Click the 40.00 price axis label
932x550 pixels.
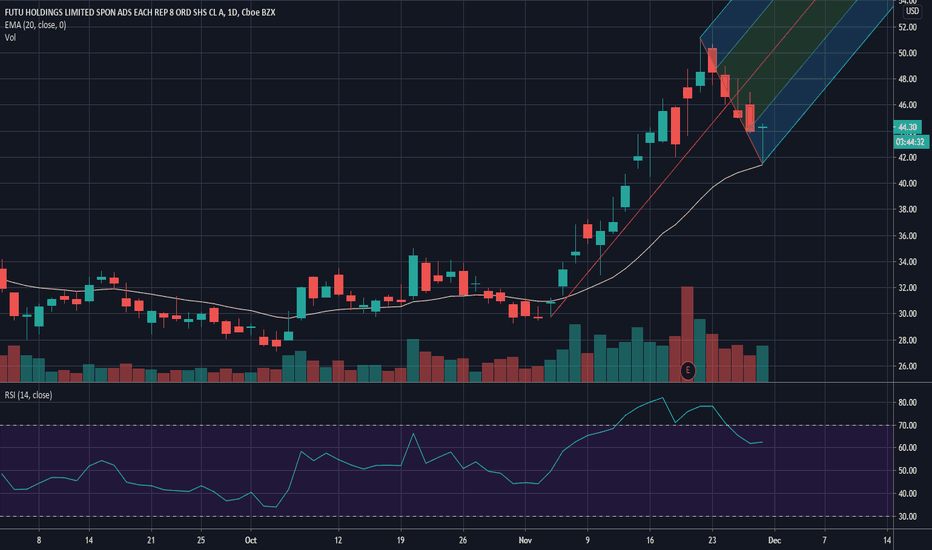coord(907,183)
